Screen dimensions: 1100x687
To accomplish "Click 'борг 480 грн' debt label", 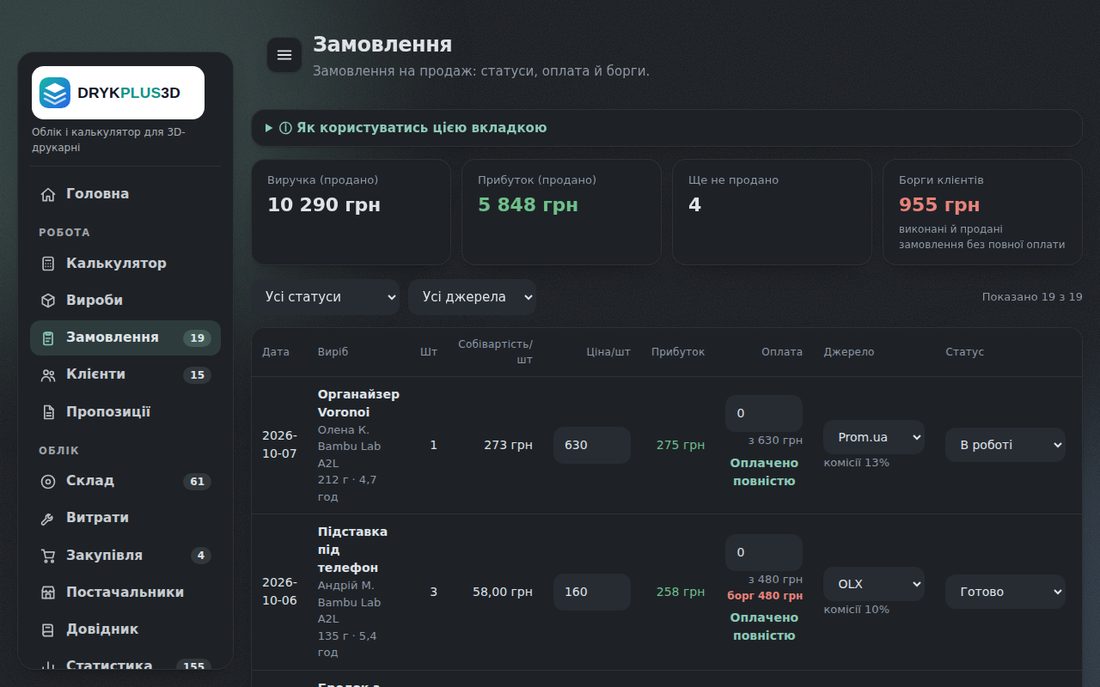I will 765,596.
